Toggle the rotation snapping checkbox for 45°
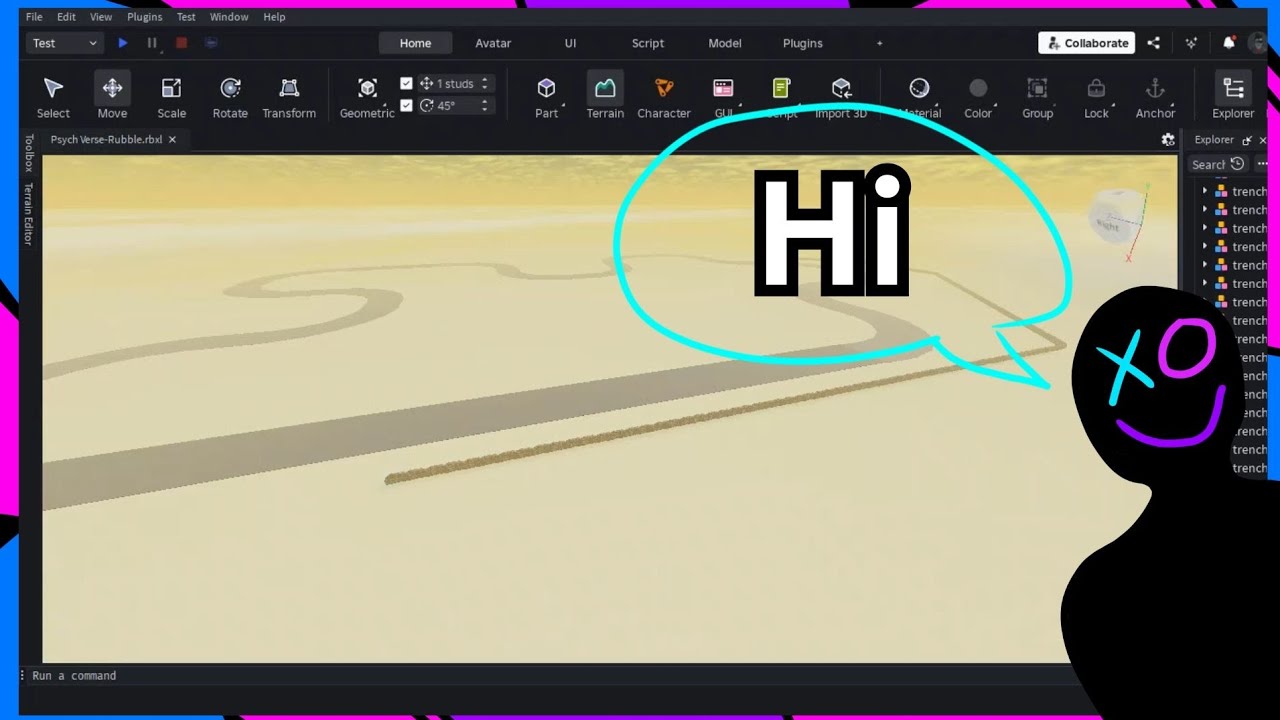 (x=406, y=105)
